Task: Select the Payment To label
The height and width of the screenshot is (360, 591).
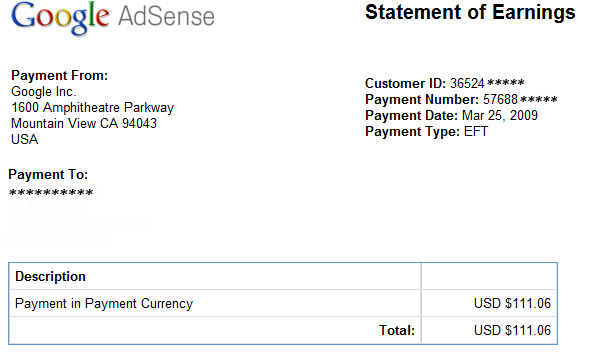Action: point(48,175)
